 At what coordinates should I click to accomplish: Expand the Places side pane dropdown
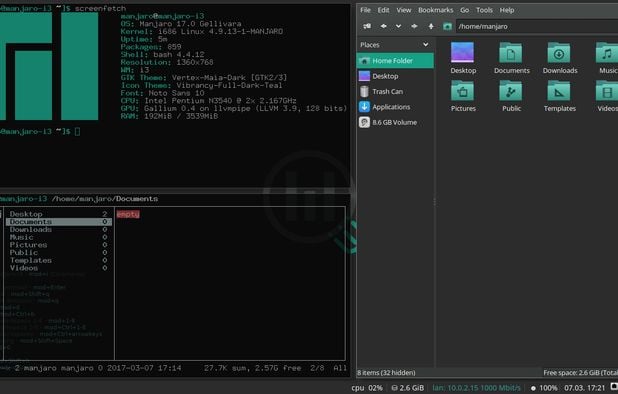tap(426, 45)
